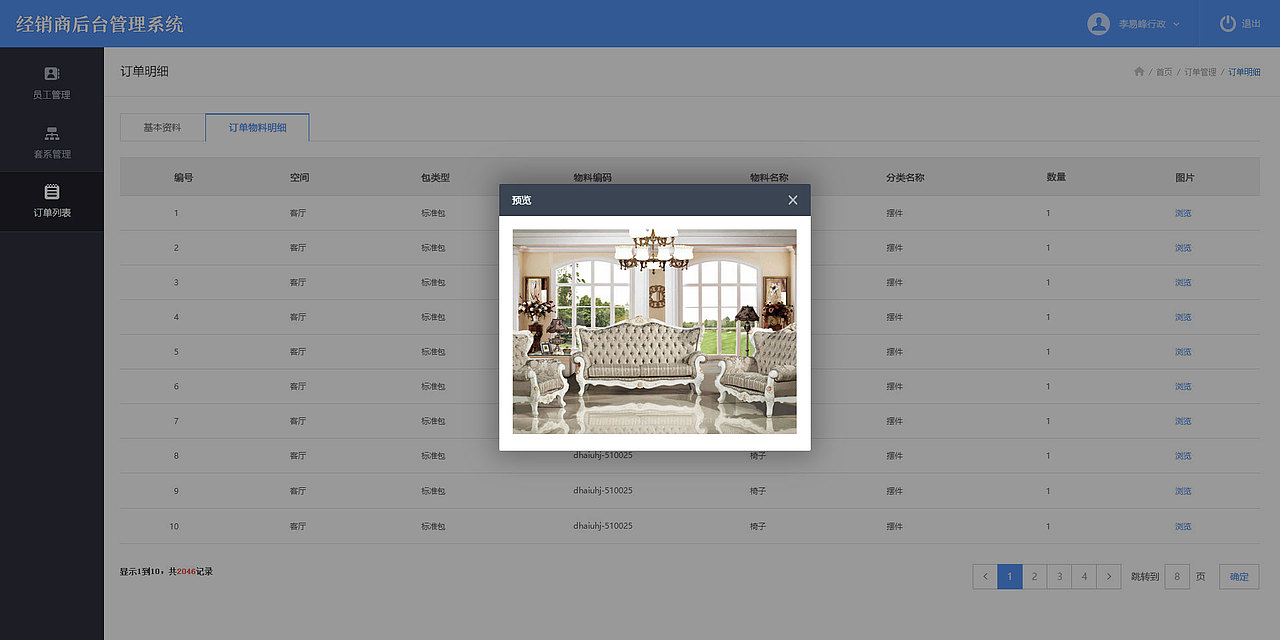Image resolution: width=1280 pixels, height=640 pixels.
Task: Click the 退出 logout button
Action: click(1240, 23)
